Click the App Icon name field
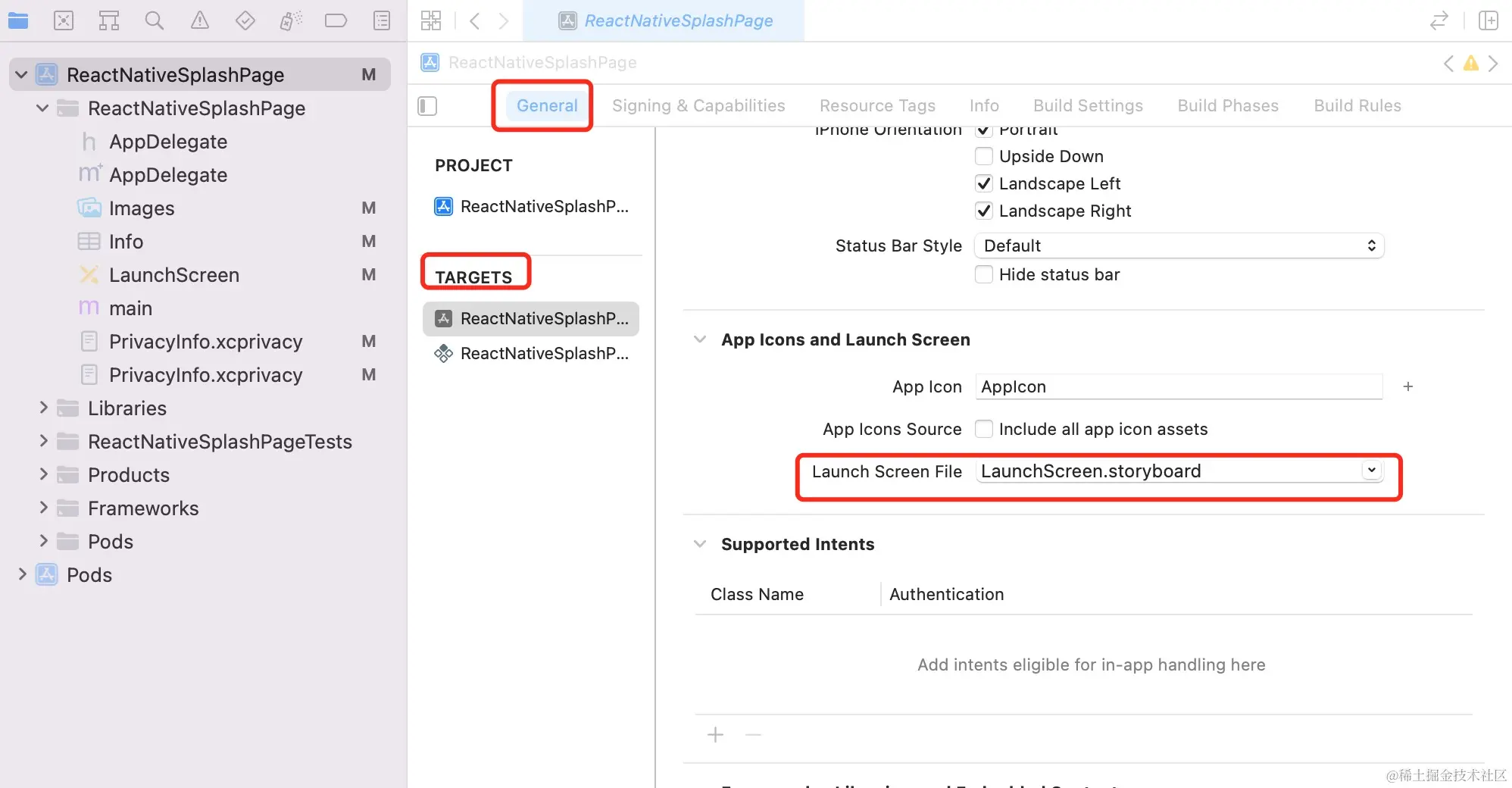 1179,386
